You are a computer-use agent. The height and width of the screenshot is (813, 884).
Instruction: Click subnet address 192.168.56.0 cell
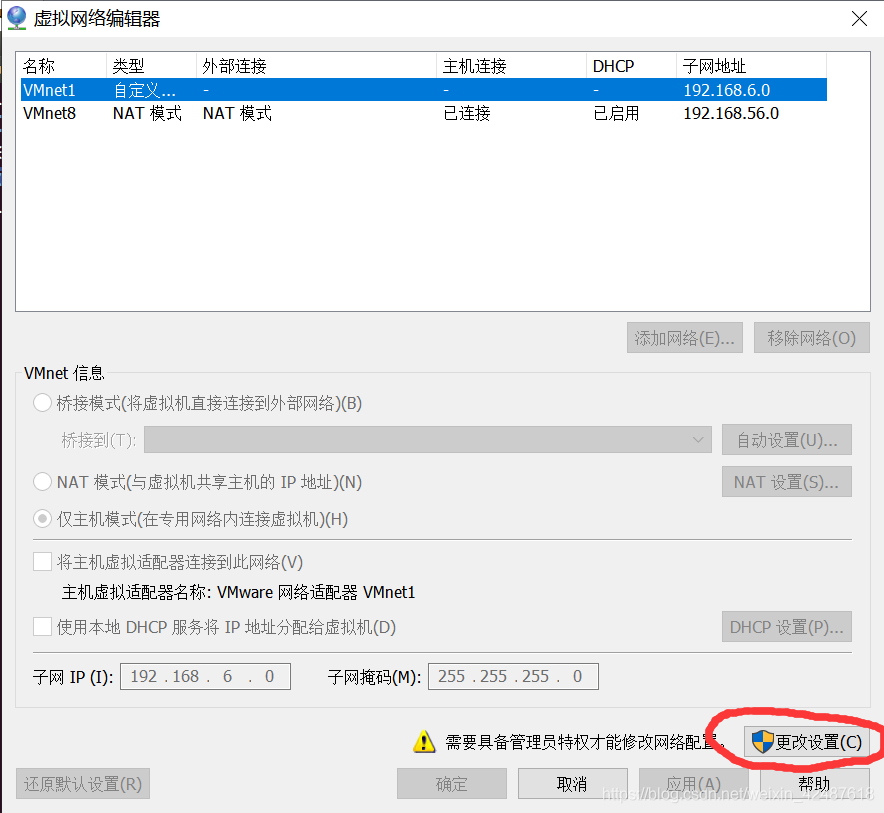point(731,113)
